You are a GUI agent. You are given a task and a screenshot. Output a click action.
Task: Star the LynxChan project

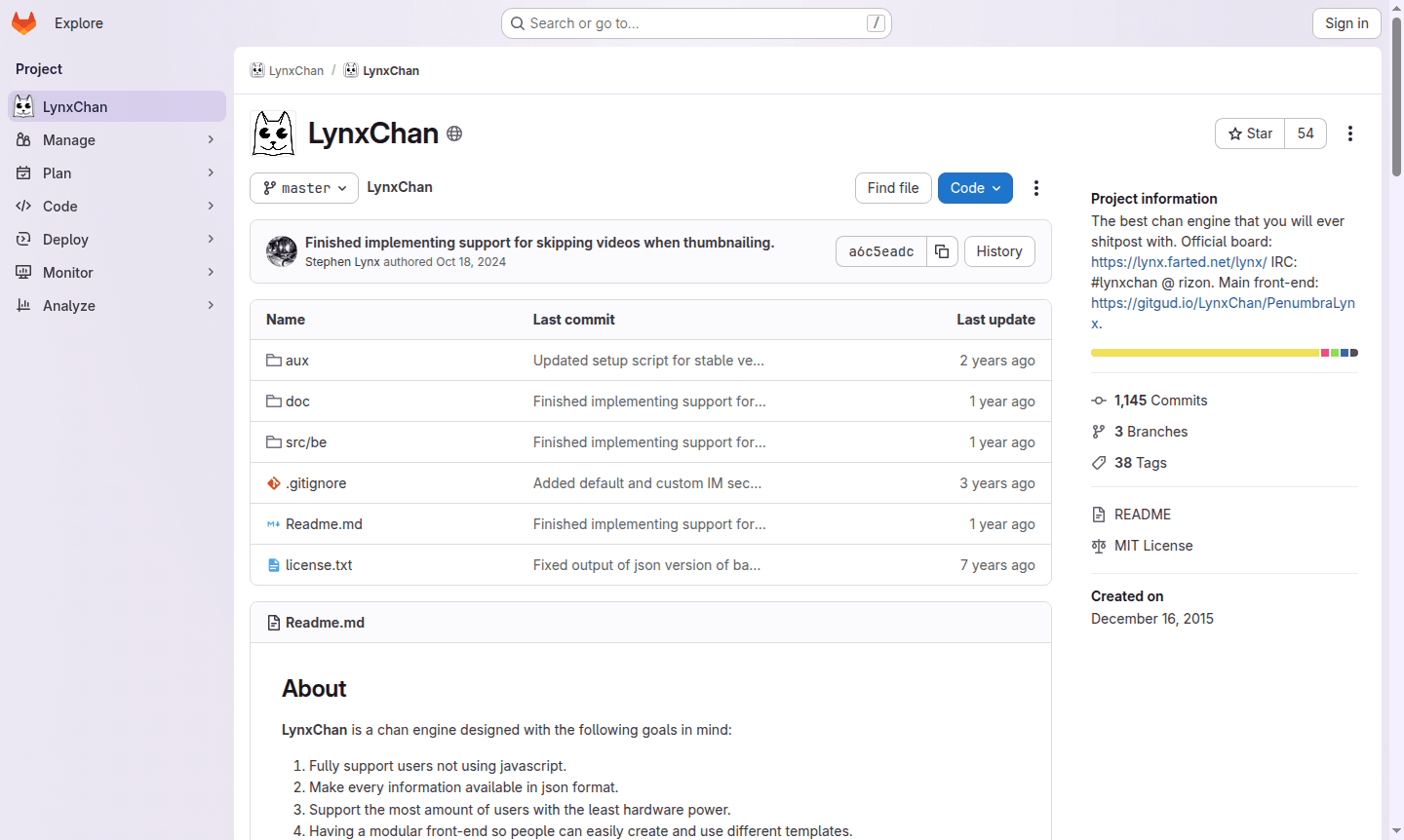pyautogui.click(x=1249, y=134)
